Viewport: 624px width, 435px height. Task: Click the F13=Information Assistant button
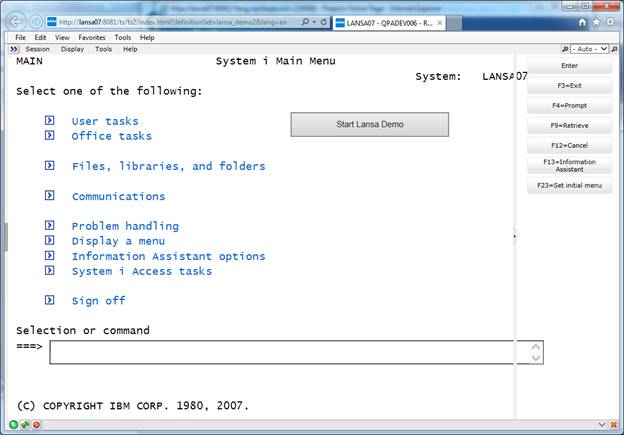point(569,165)
